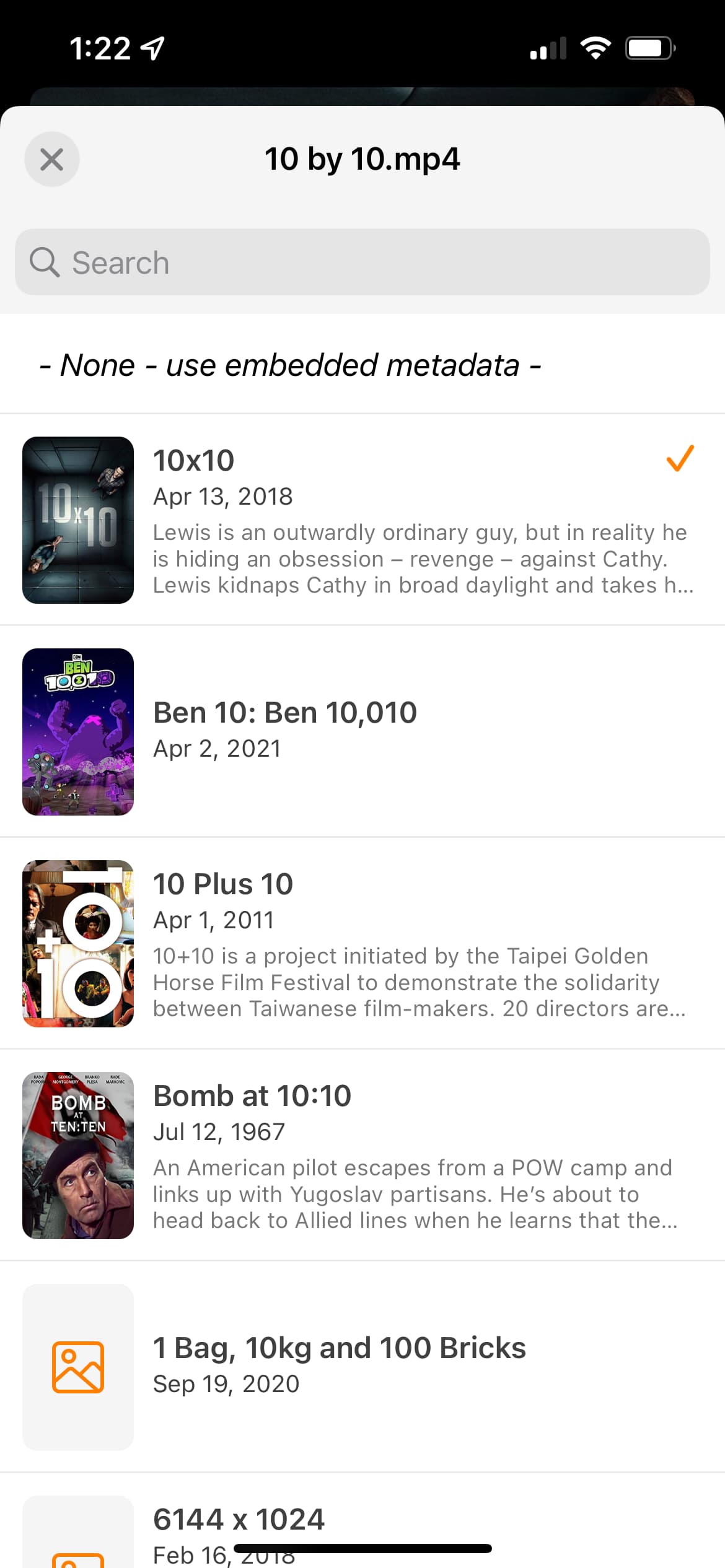Close the metadata picker with X button
Viewport: 725px width, 1568px height.
[x=52, y=159]
